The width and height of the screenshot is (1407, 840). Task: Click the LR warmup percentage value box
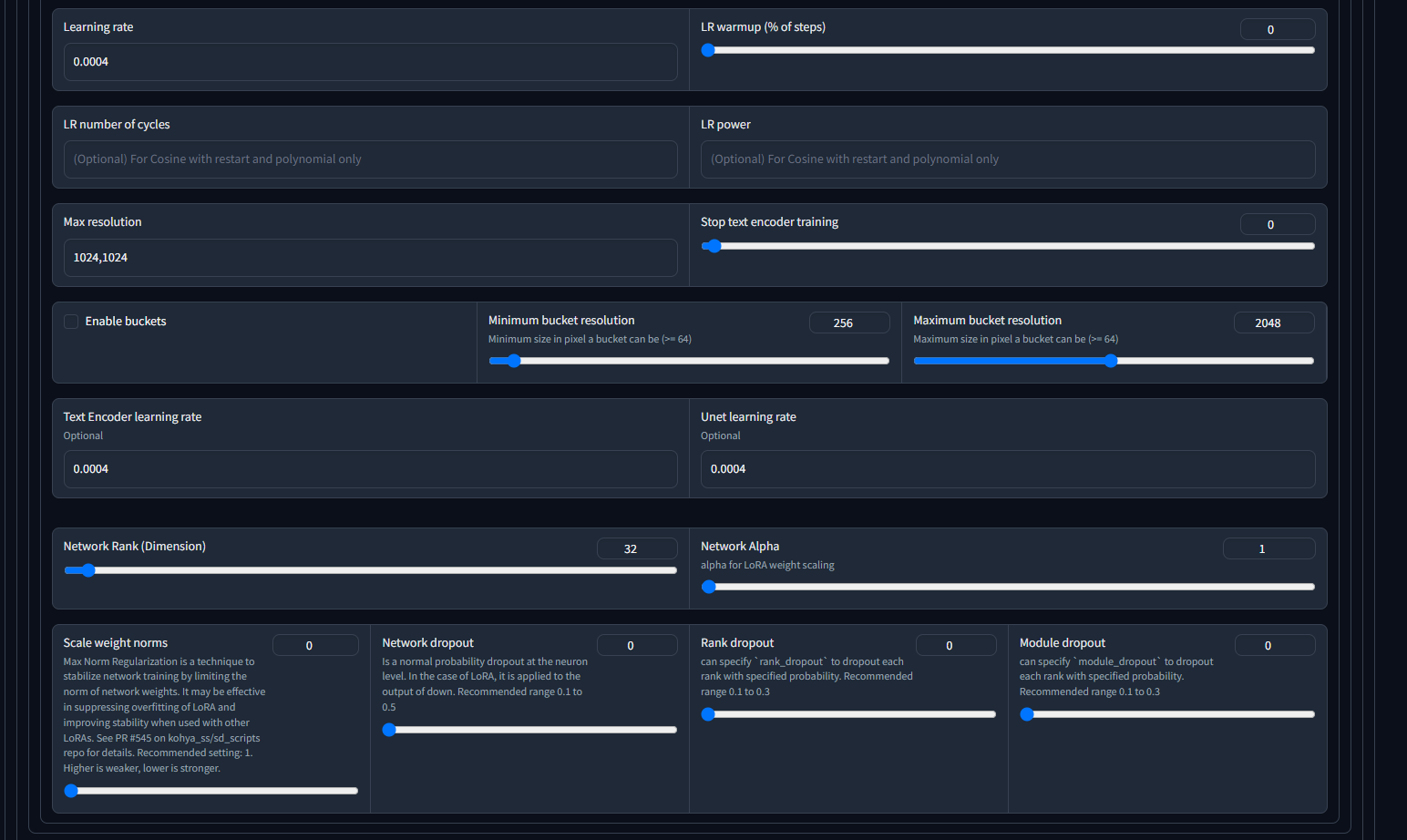1278,29
